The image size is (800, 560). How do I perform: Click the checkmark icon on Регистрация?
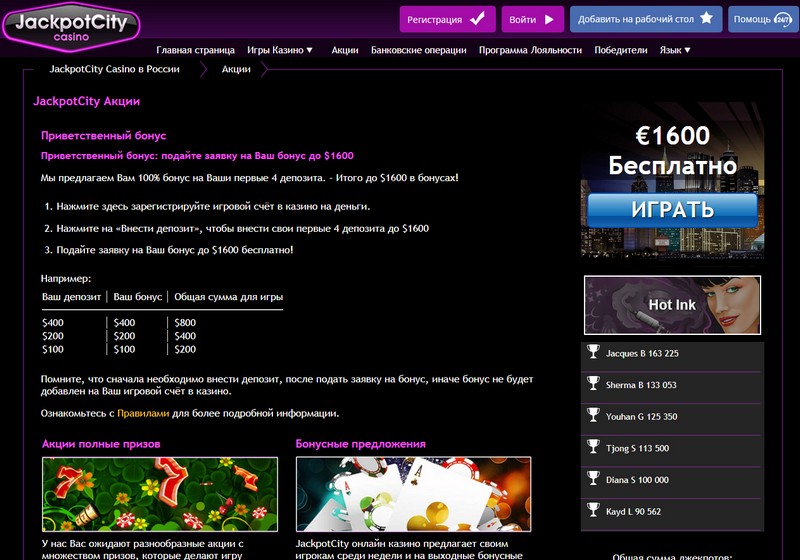tap(478, 19)
